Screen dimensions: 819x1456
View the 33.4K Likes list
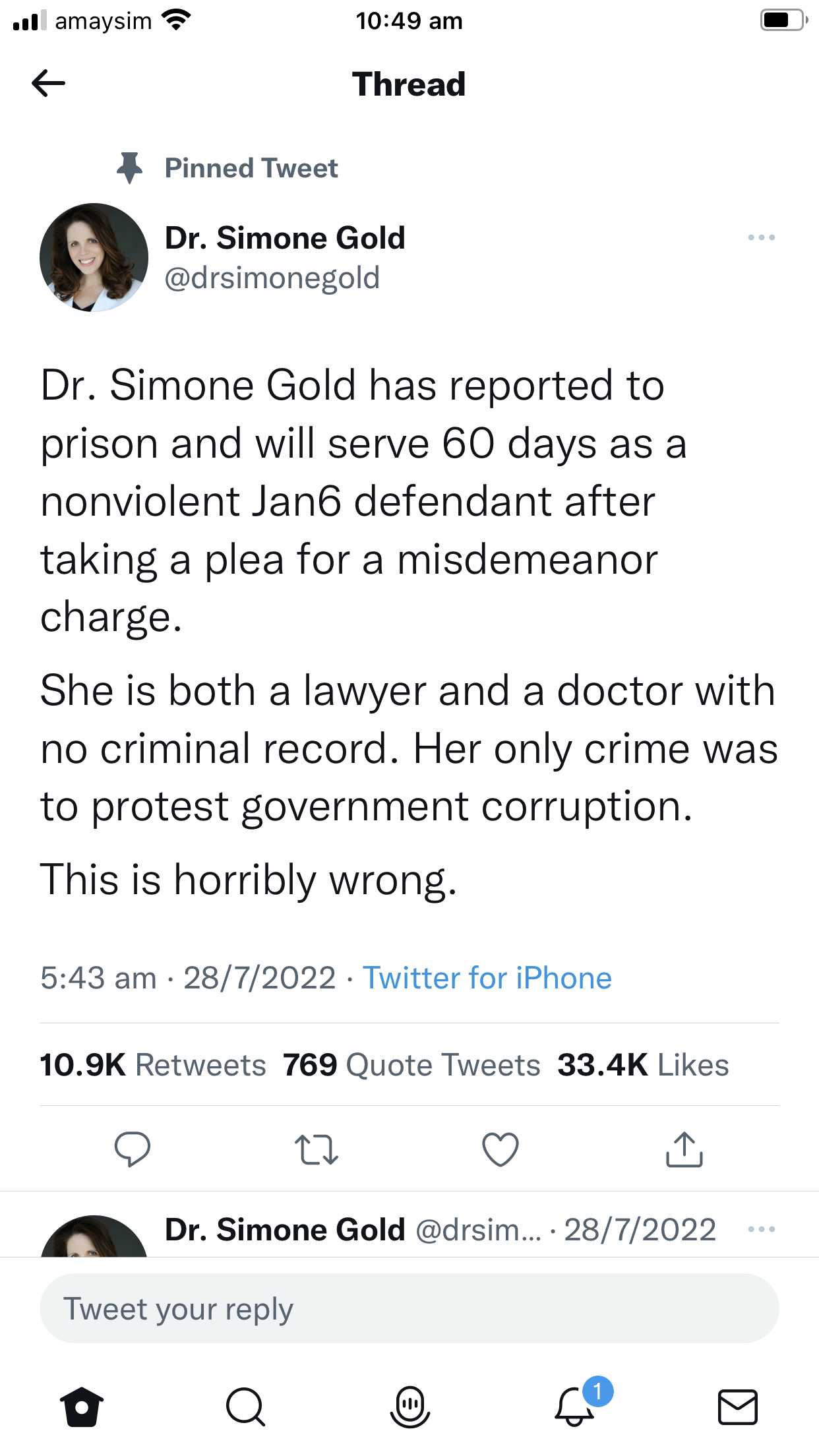click(643, 1065)
